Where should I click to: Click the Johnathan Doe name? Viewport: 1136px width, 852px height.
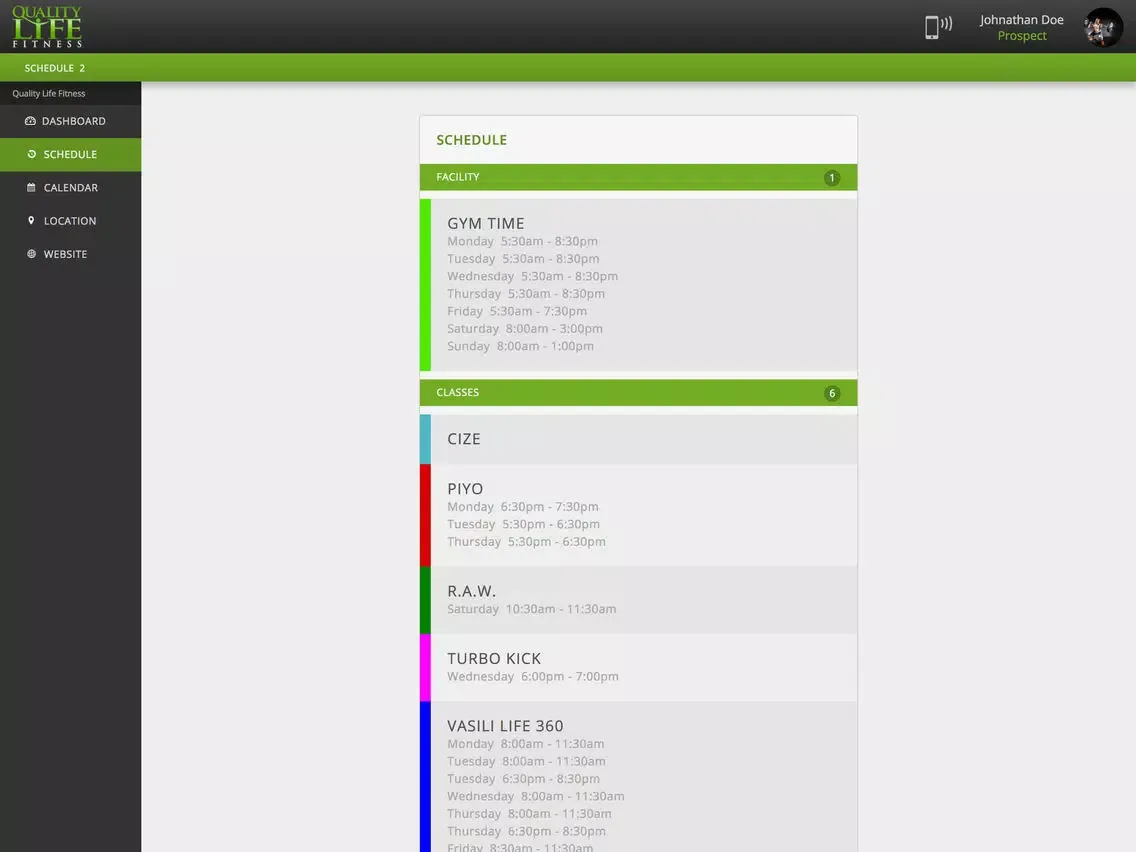[x=1022, y=20]
